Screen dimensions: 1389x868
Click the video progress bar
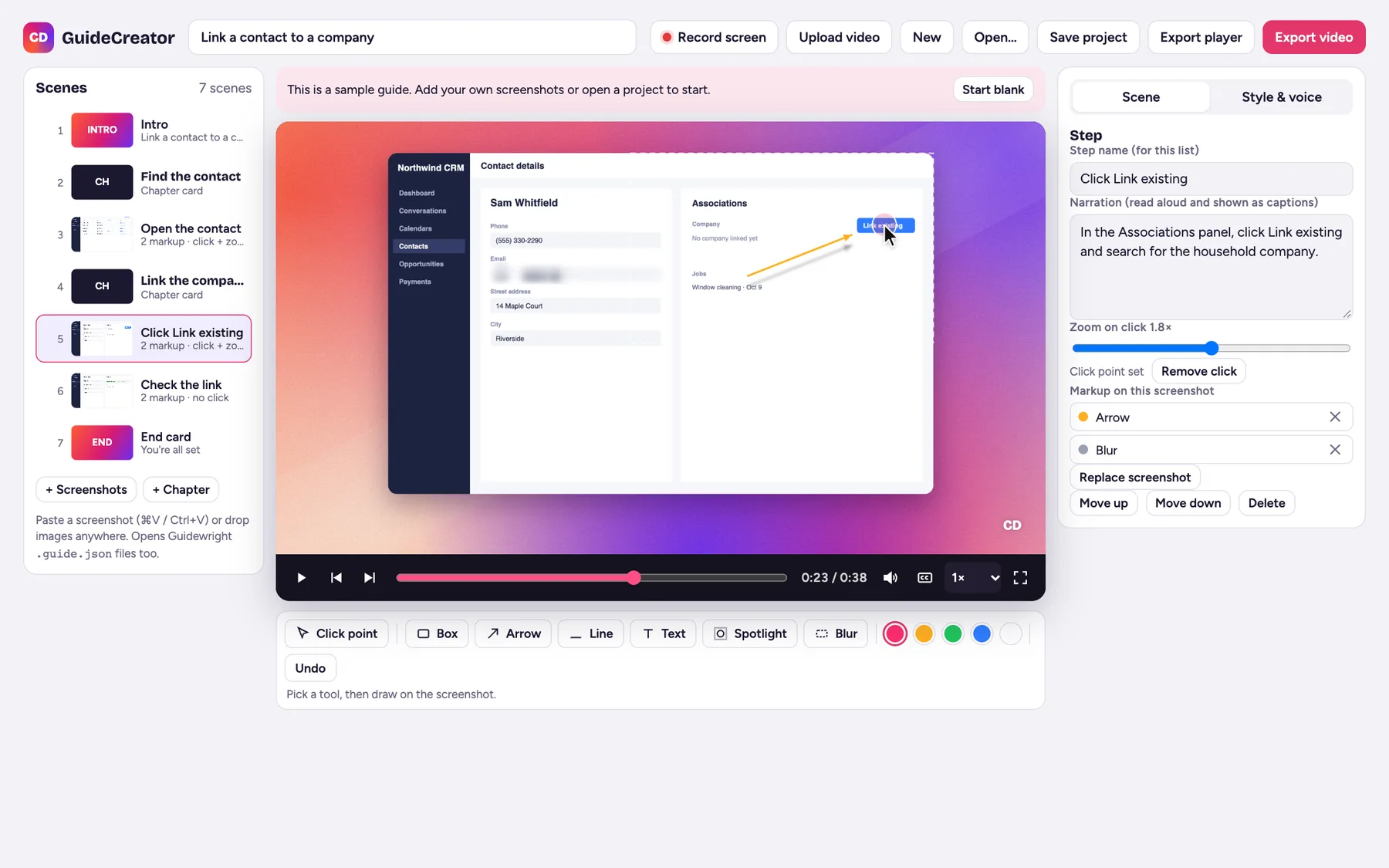pos(591,578)
